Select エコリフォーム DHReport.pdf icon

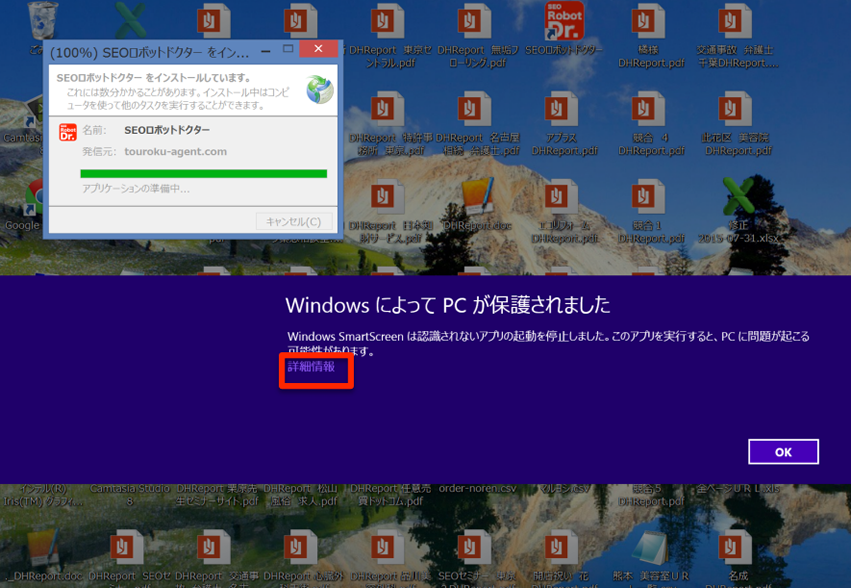(x=560, y=197)
